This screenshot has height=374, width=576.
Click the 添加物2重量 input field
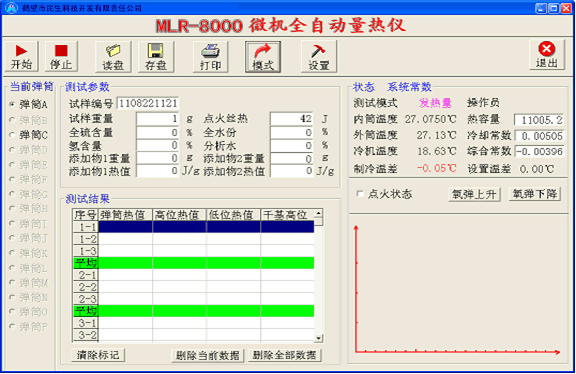(292, 158)
